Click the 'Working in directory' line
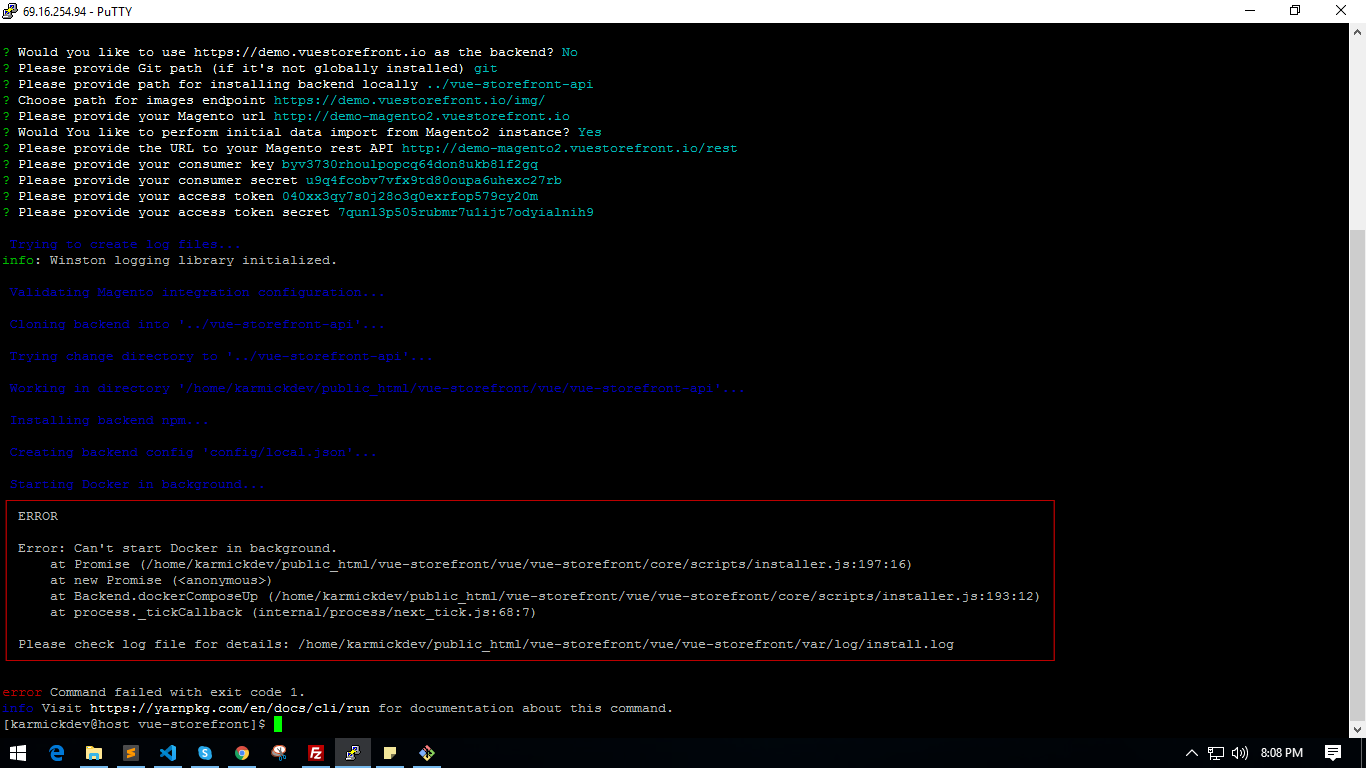1366x768 pixels. 378,388
